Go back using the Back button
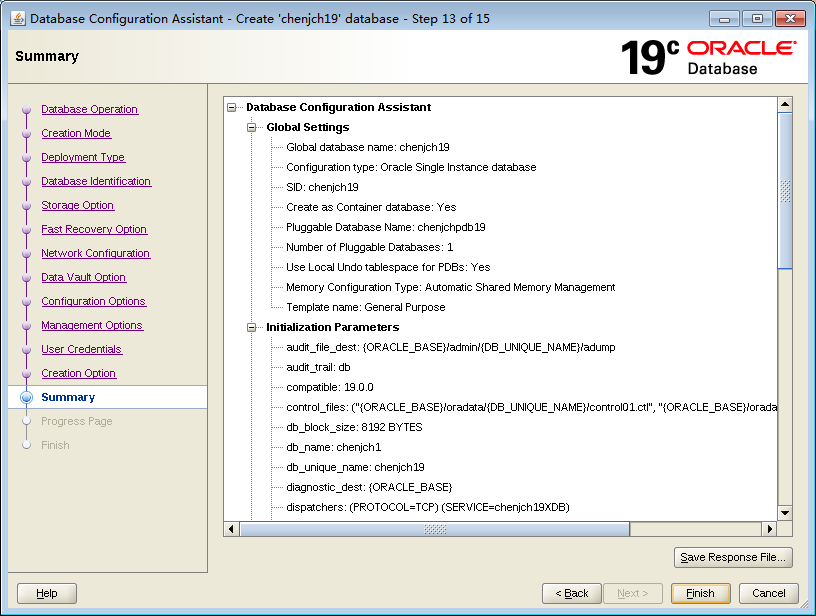This screenshot has width=816, height=616. pyautogui.click(x=572, y=593)
